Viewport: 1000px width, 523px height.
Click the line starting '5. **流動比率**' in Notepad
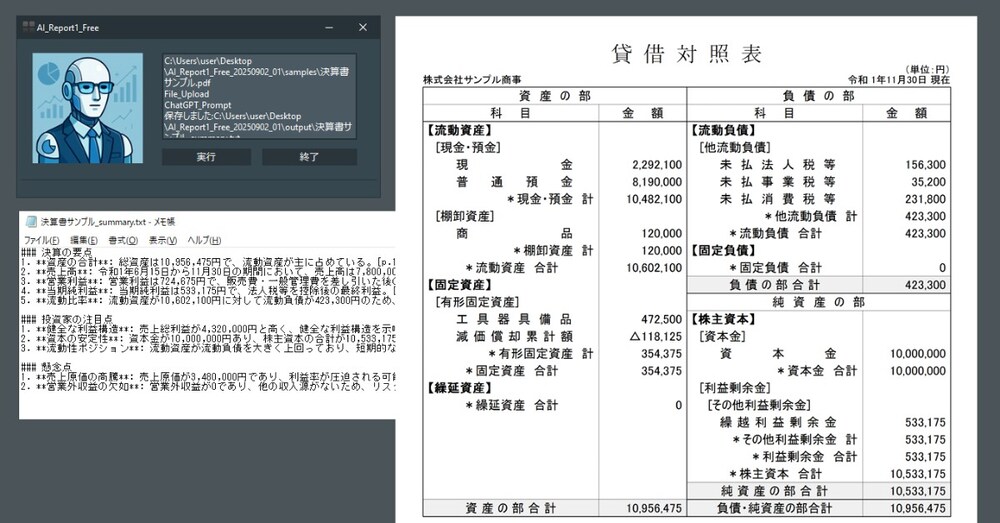click(x=208, y=300)
